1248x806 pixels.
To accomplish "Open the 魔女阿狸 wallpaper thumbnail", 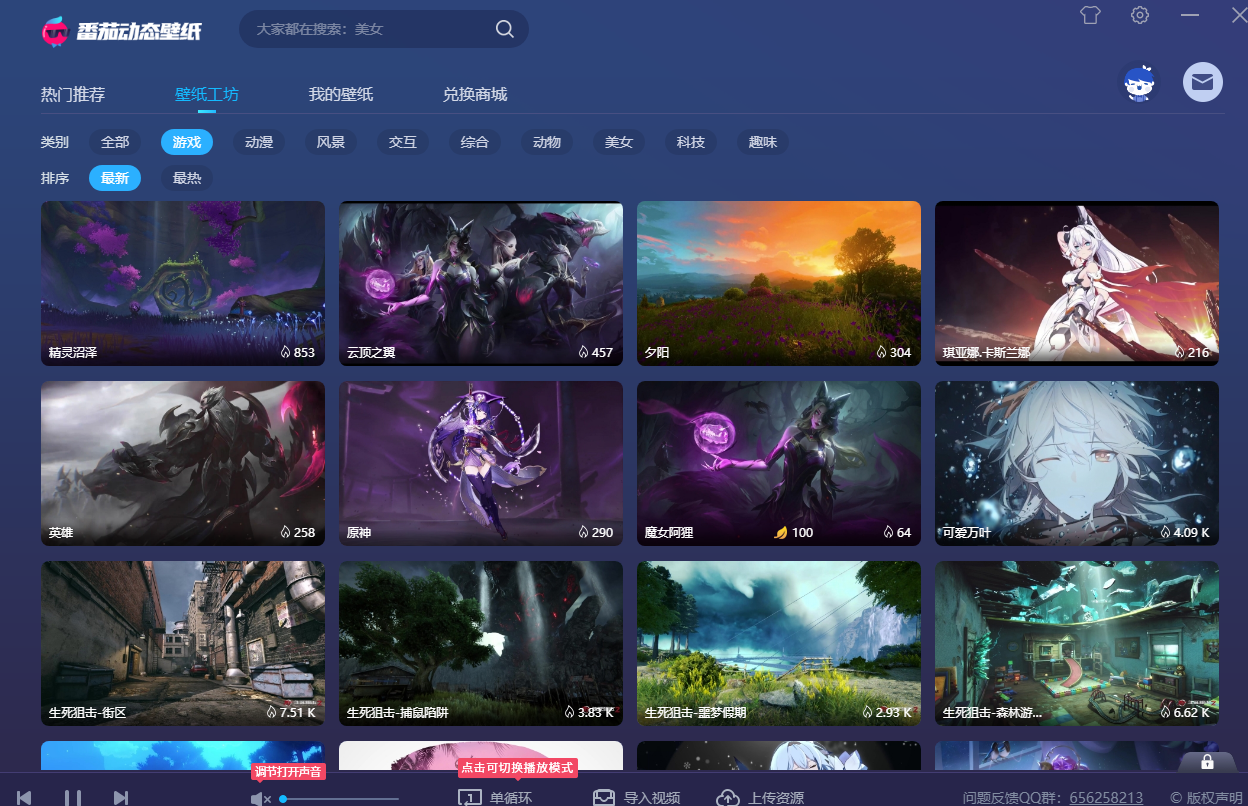I will point(779,463).
